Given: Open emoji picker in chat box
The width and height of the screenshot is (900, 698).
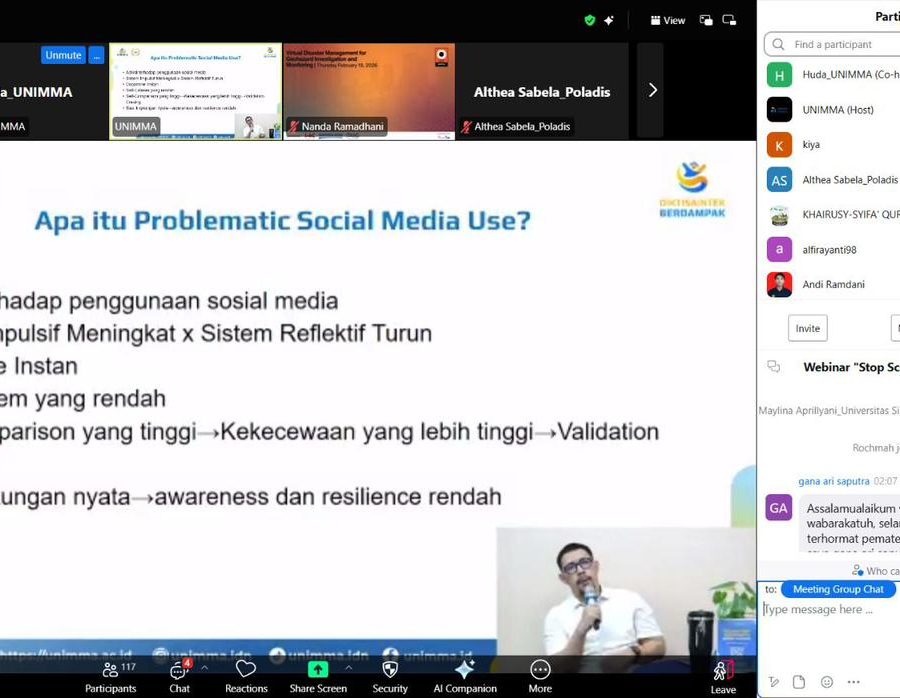Looking at the screenshot, I should point(826,682).
